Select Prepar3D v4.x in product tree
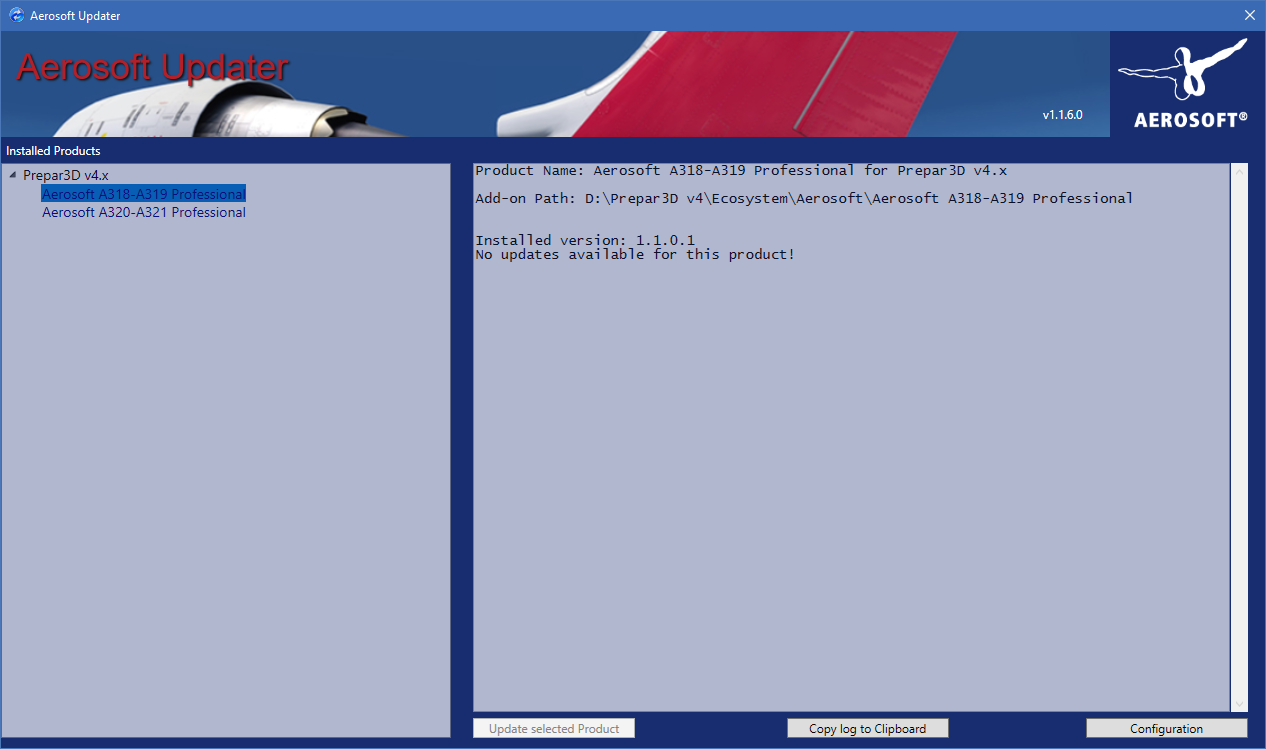The image size is (1266, 749). (x=66, y=175)
